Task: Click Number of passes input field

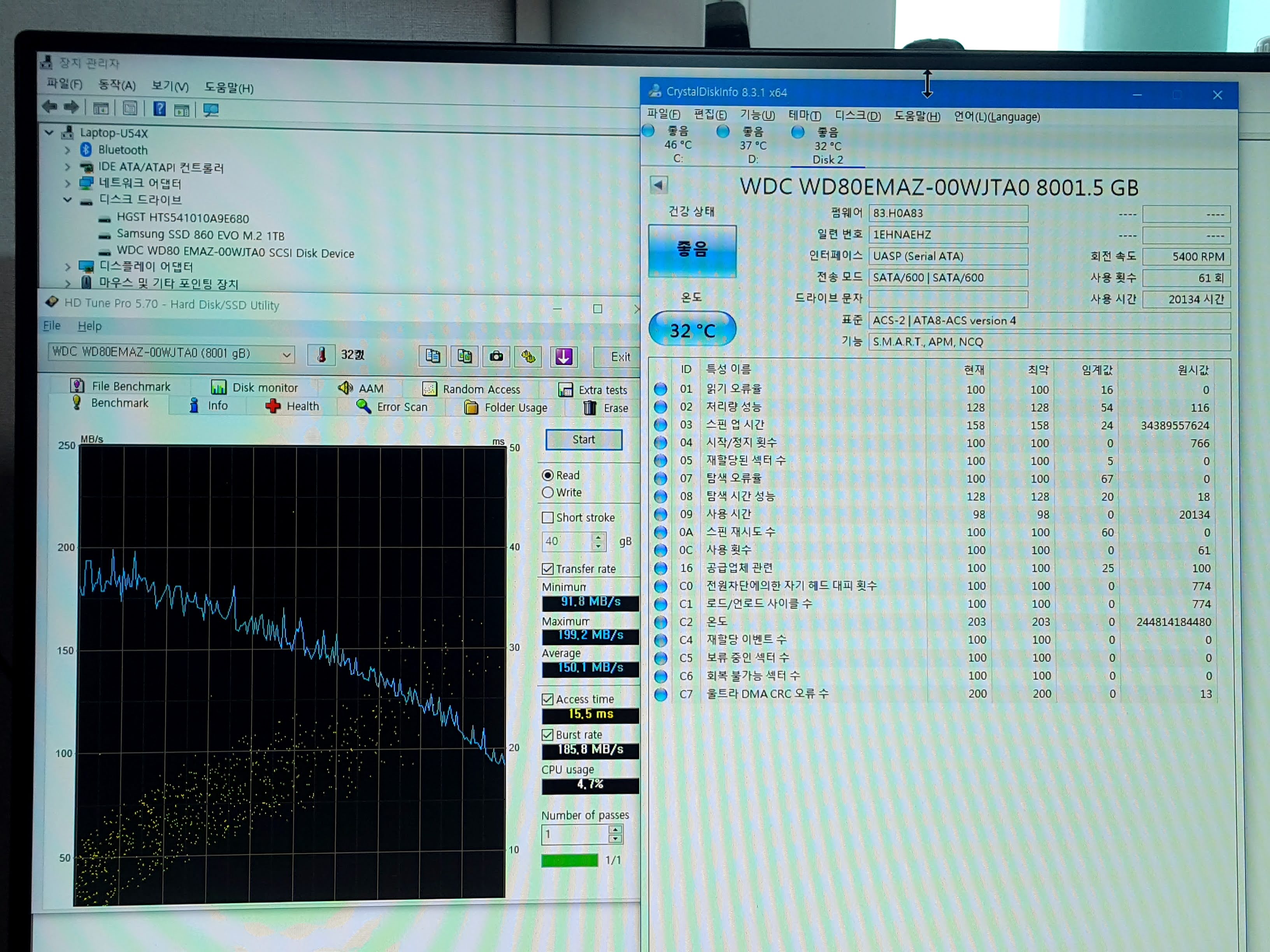Action: 575,835
